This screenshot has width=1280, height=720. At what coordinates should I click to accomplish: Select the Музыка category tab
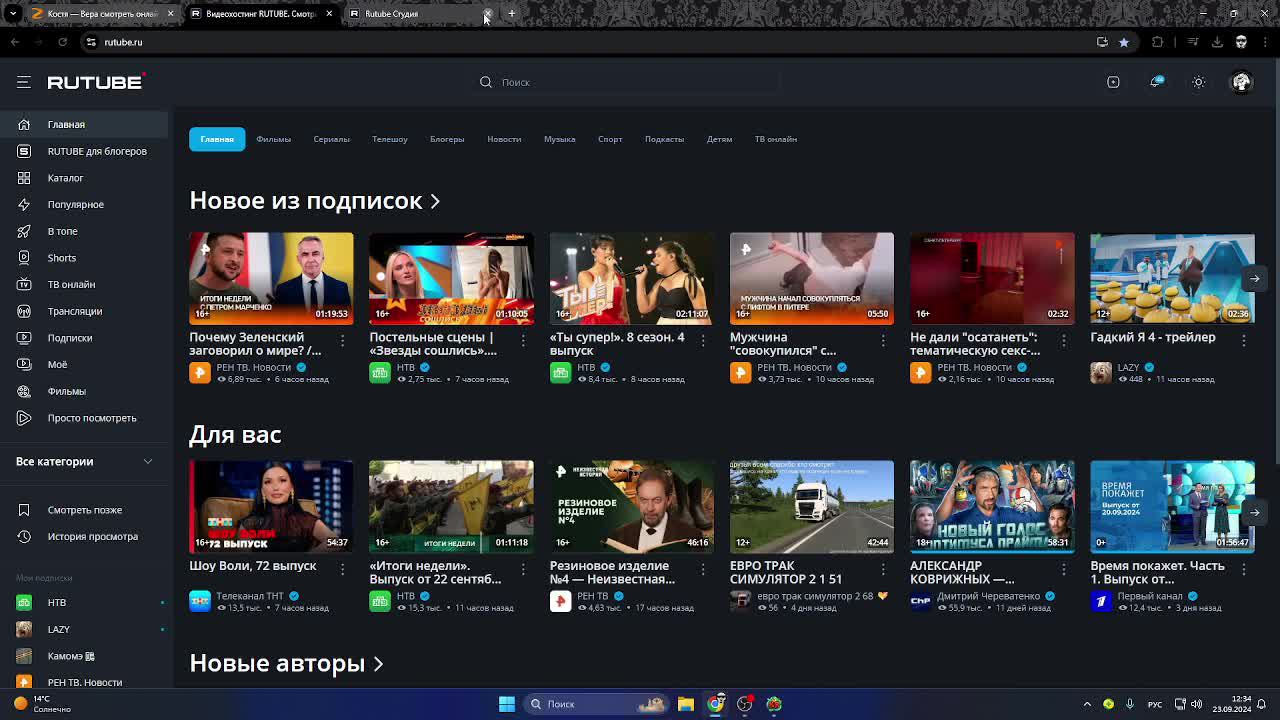559,139
